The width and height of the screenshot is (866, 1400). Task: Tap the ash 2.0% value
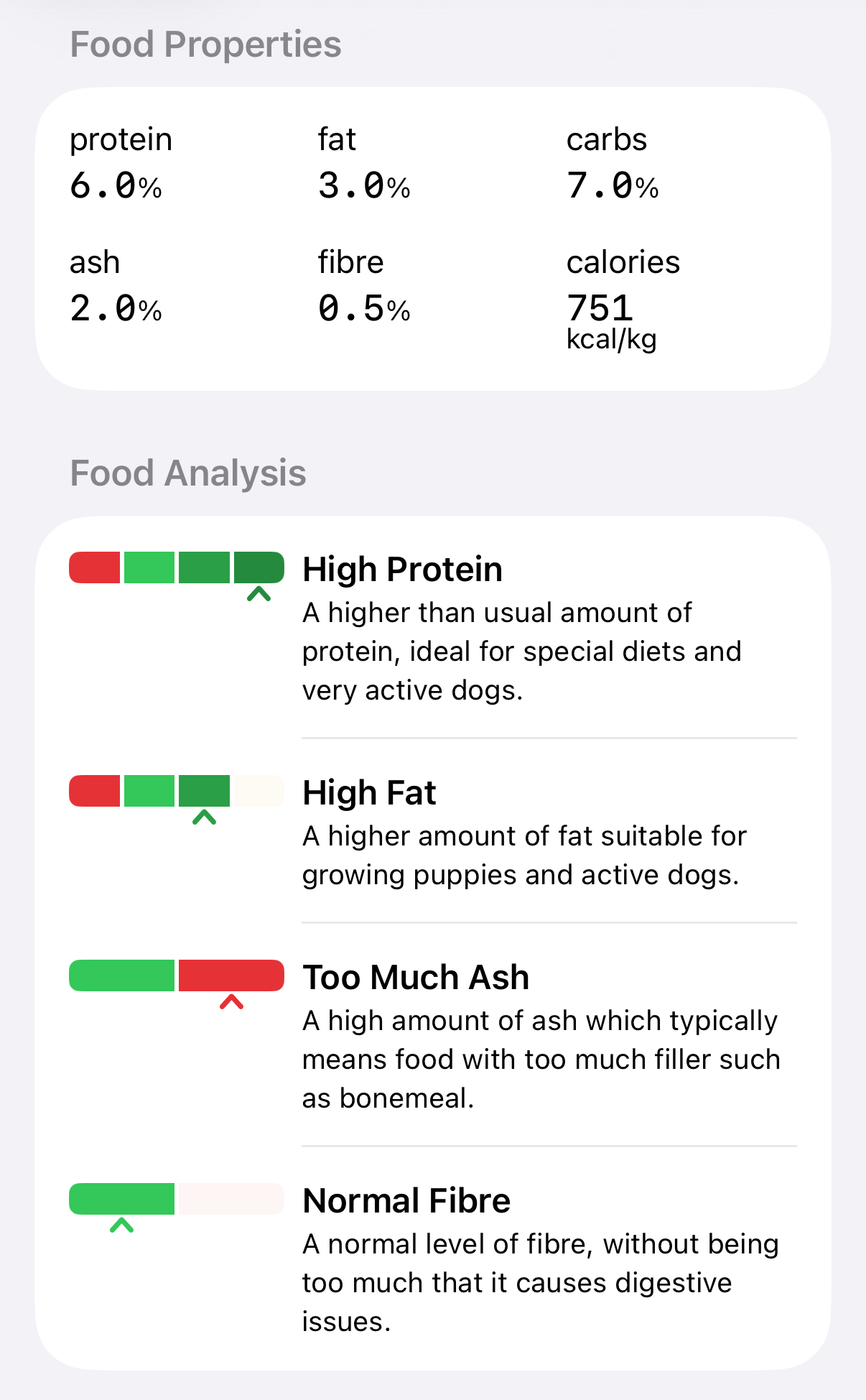pyautogui.click(x=116, y=309)
